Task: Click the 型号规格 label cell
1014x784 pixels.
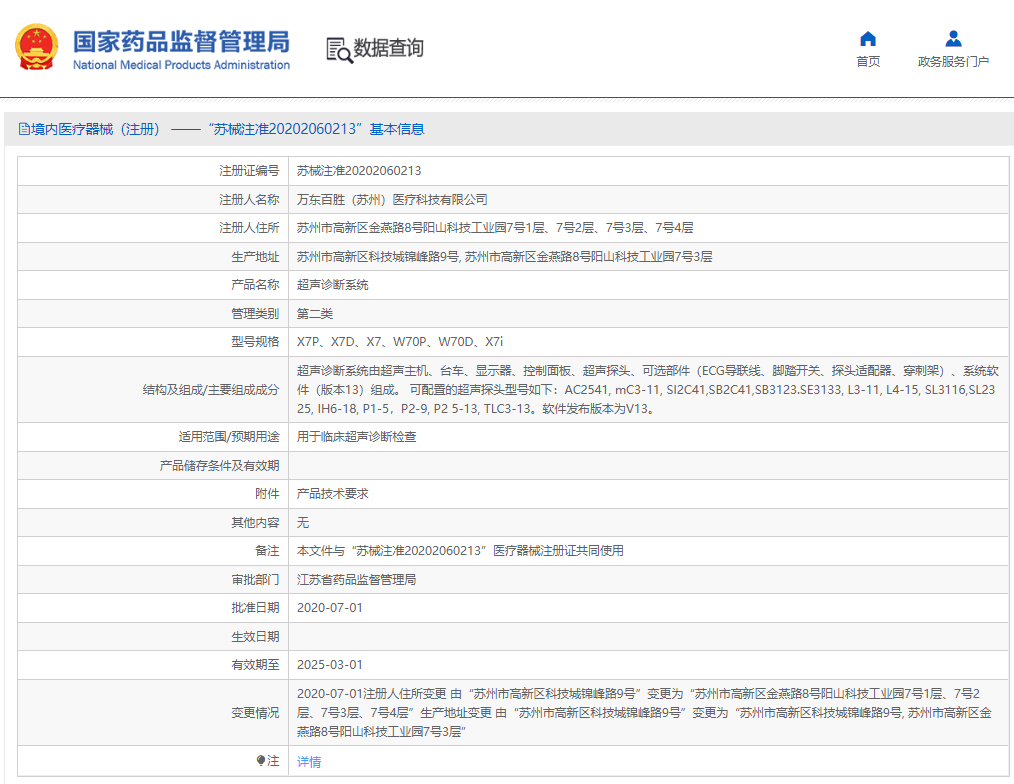Action: (x=153, y=342)
